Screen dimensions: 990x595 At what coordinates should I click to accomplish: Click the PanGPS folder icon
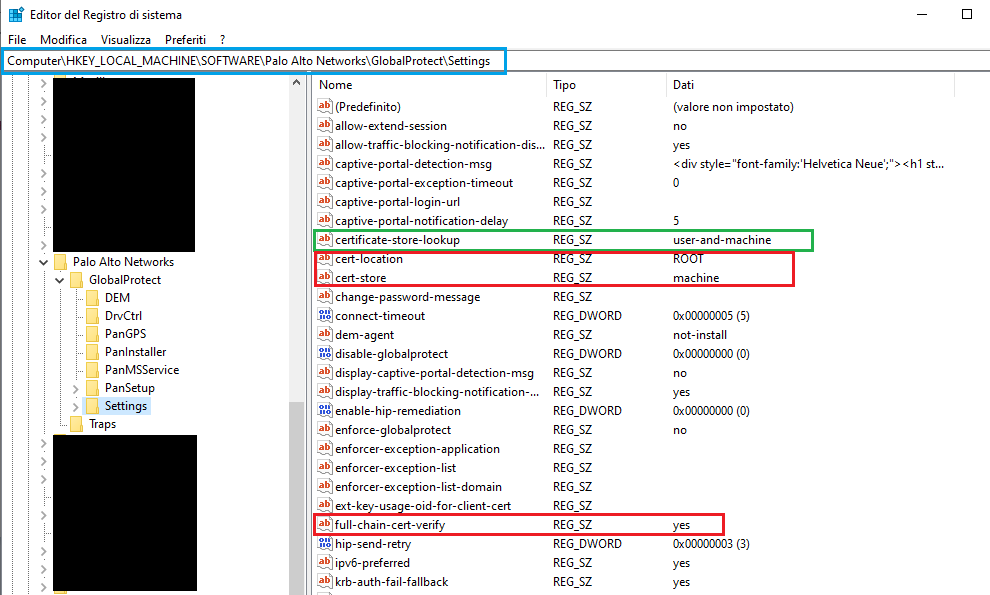(x=92, y=334)
